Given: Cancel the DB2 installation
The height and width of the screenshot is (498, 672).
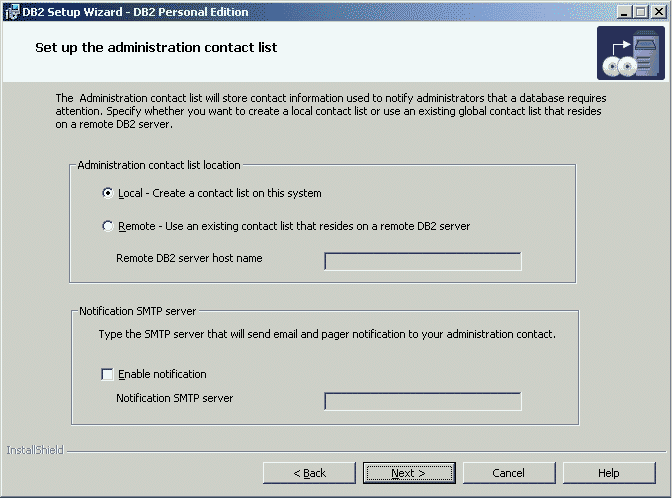Looking at the screenshot, I should point(508,473).
